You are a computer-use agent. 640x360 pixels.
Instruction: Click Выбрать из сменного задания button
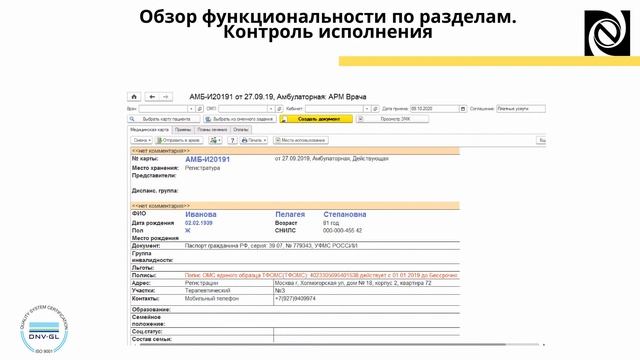point(240,119)
